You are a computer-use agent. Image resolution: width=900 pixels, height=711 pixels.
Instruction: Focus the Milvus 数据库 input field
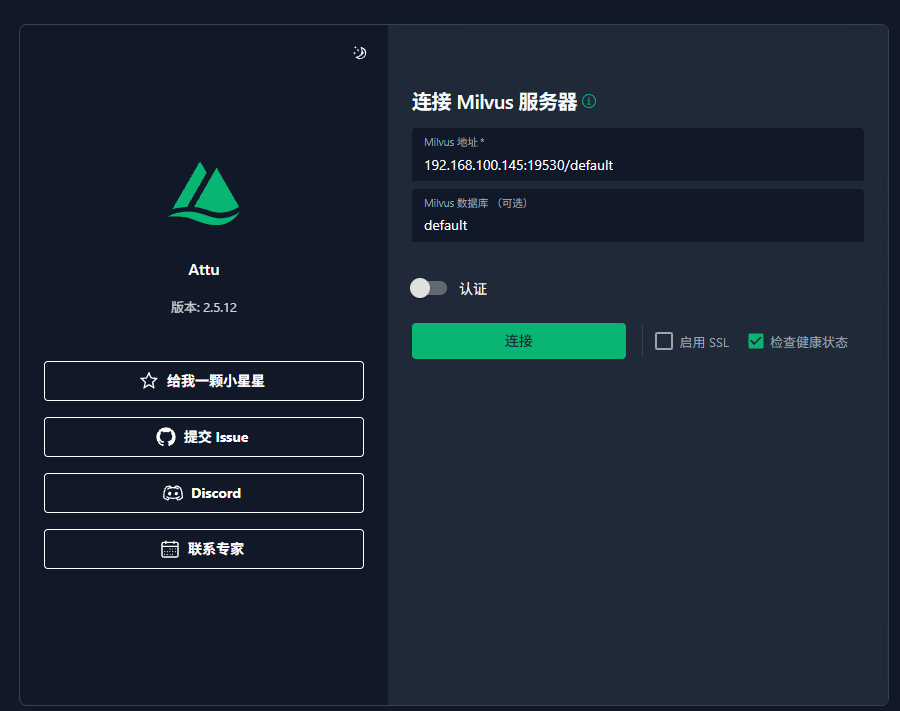[x=638, y=216]
